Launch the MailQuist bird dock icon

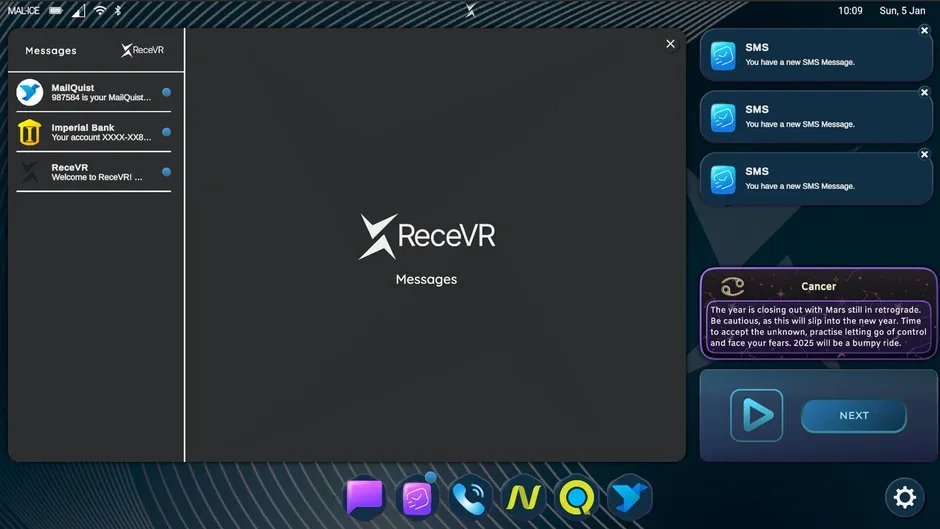click(629, 497)
